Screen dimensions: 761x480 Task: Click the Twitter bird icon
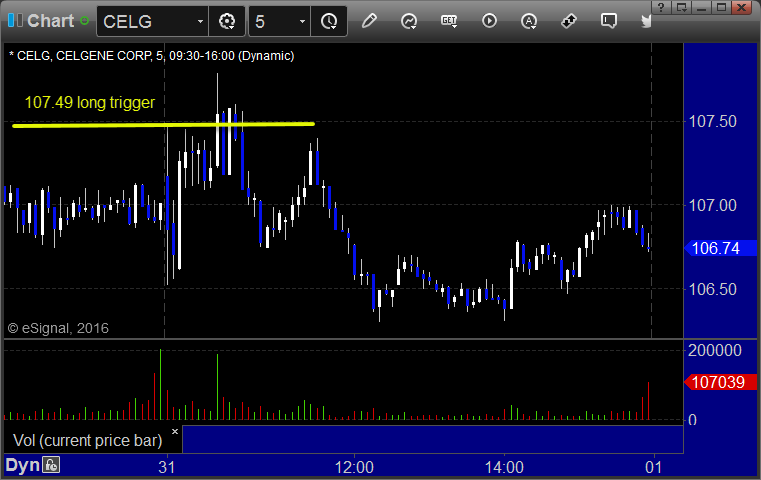click(x=646, y=21)
